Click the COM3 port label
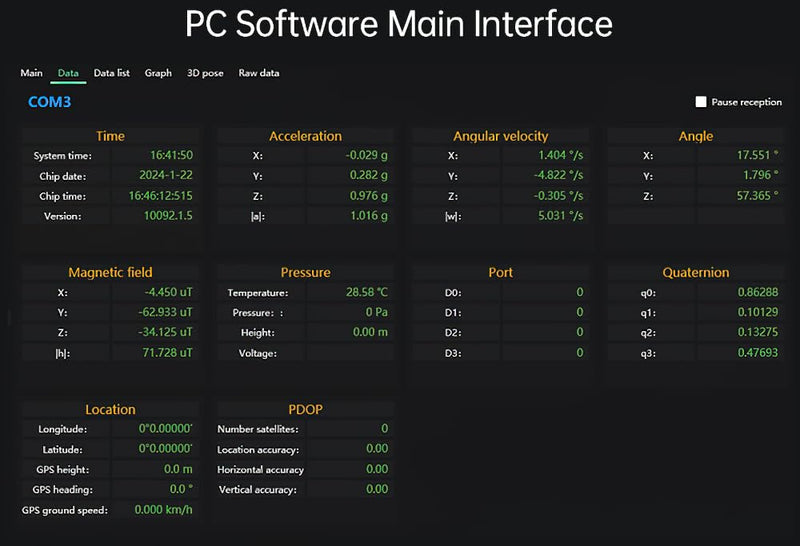 (49, 102)
